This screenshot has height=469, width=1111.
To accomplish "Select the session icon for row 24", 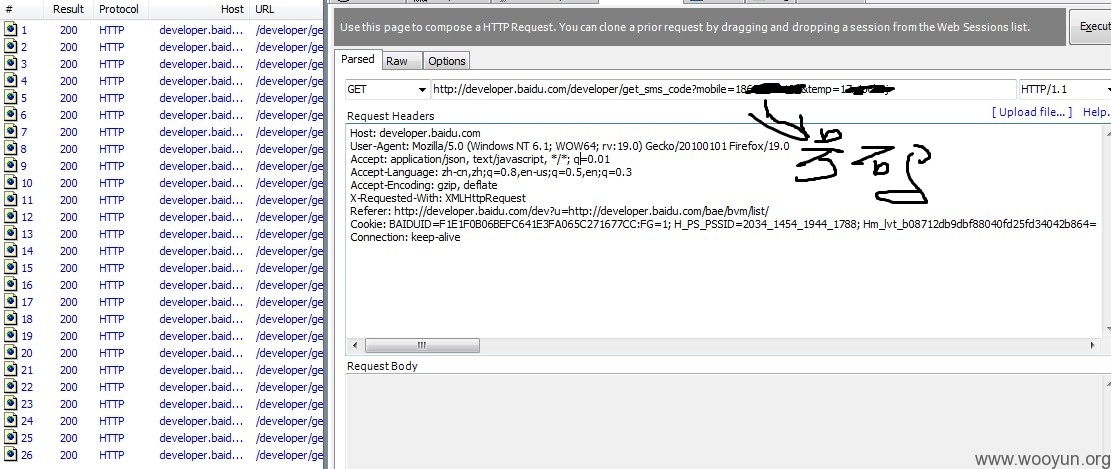I will tap(11, 421).
